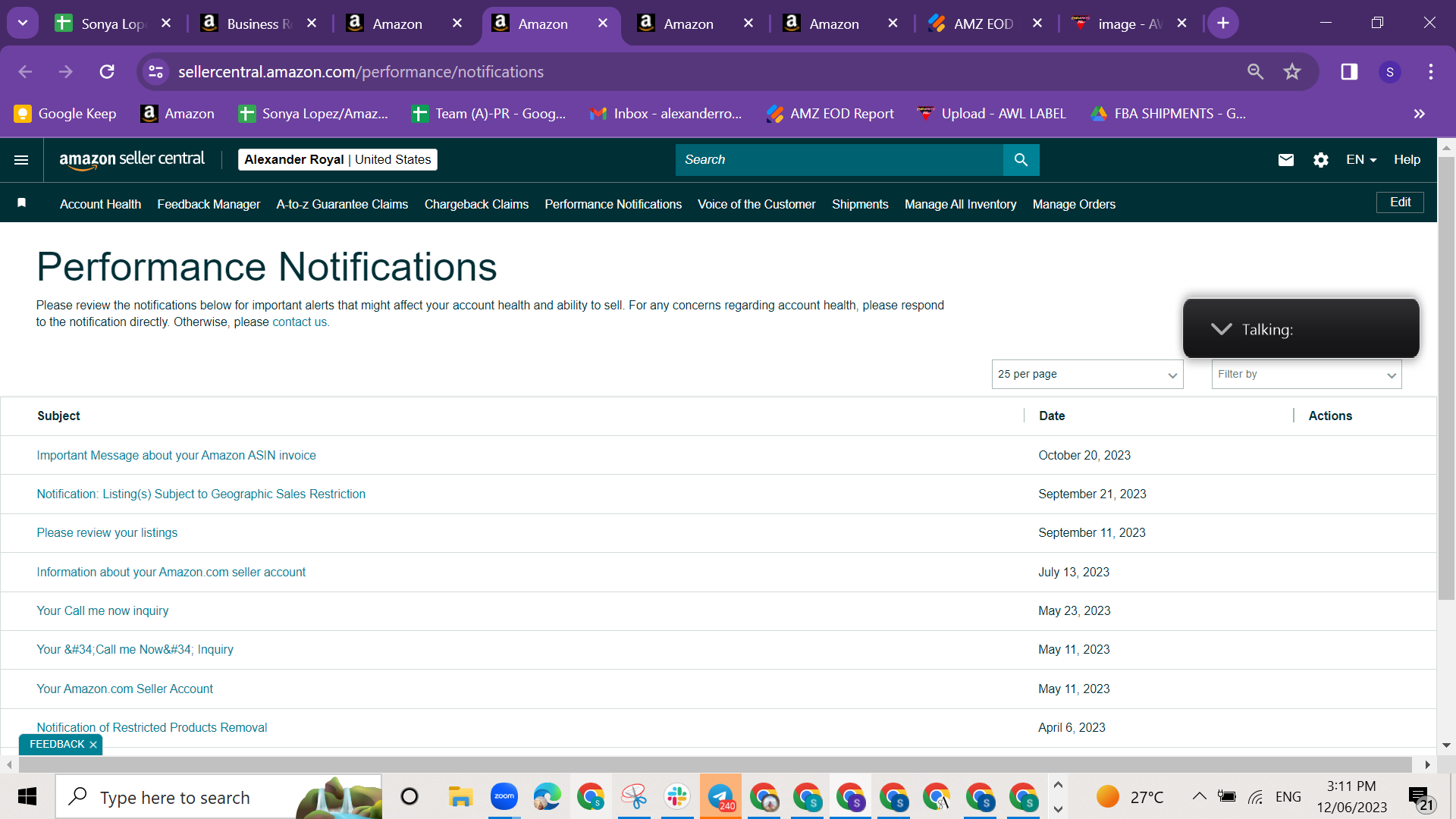The width and height of the screenshot is (1456, 819).
Task: Open the settings gear in Seller Central
Action: coord(1321,160)
